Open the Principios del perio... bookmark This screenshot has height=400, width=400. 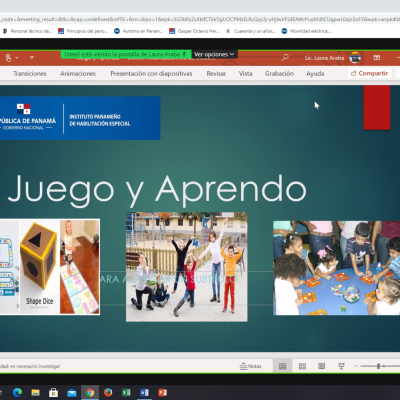[x=83, y=31]
